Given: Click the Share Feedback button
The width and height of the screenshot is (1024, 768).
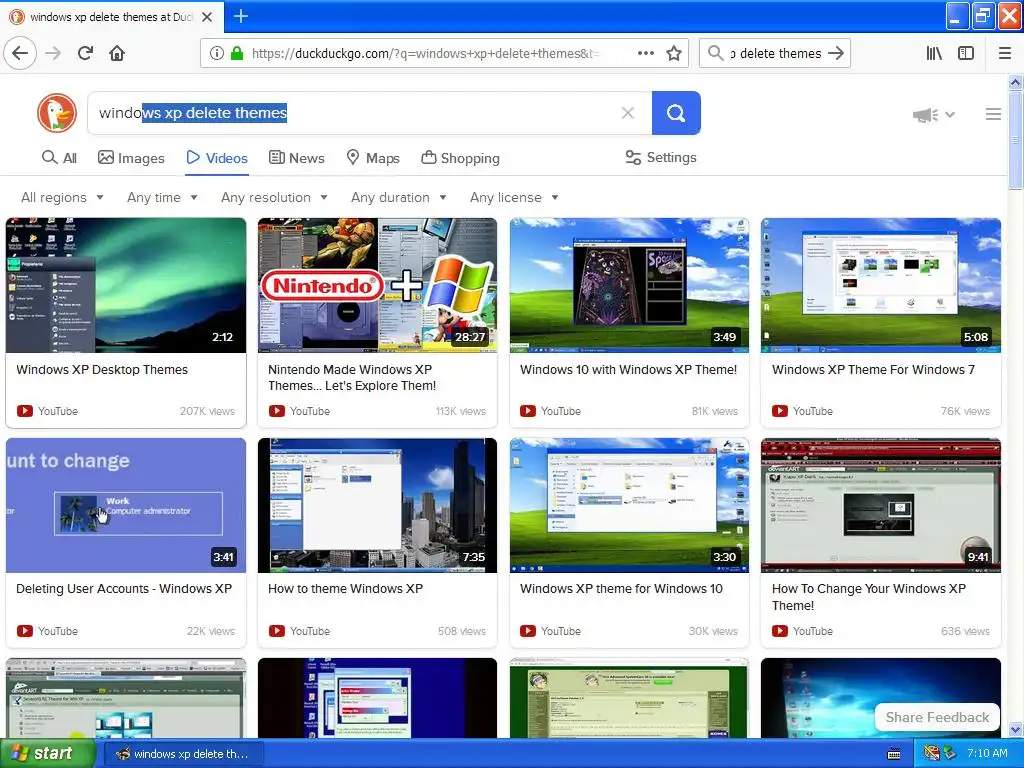Looking at the screenshot, I should 937,717.
